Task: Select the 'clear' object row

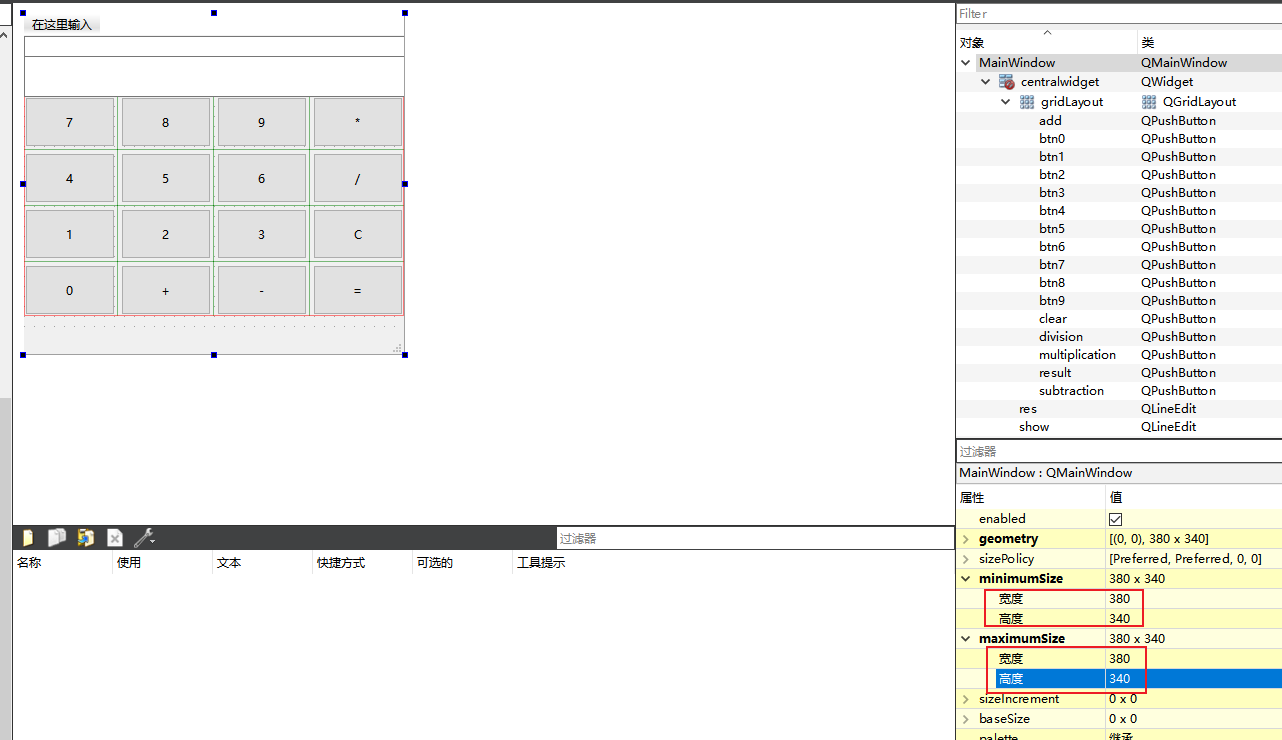Action: [1118, 319]
